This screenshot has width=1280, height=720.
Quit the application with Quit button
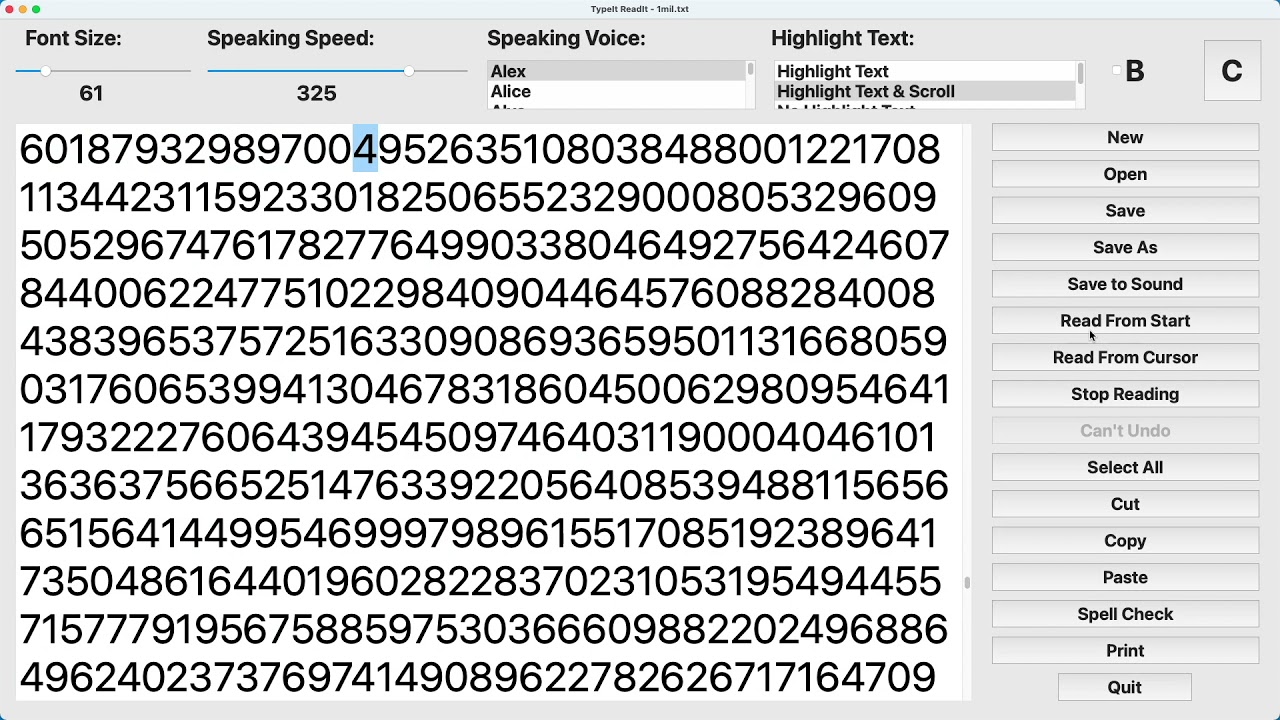1125,687
